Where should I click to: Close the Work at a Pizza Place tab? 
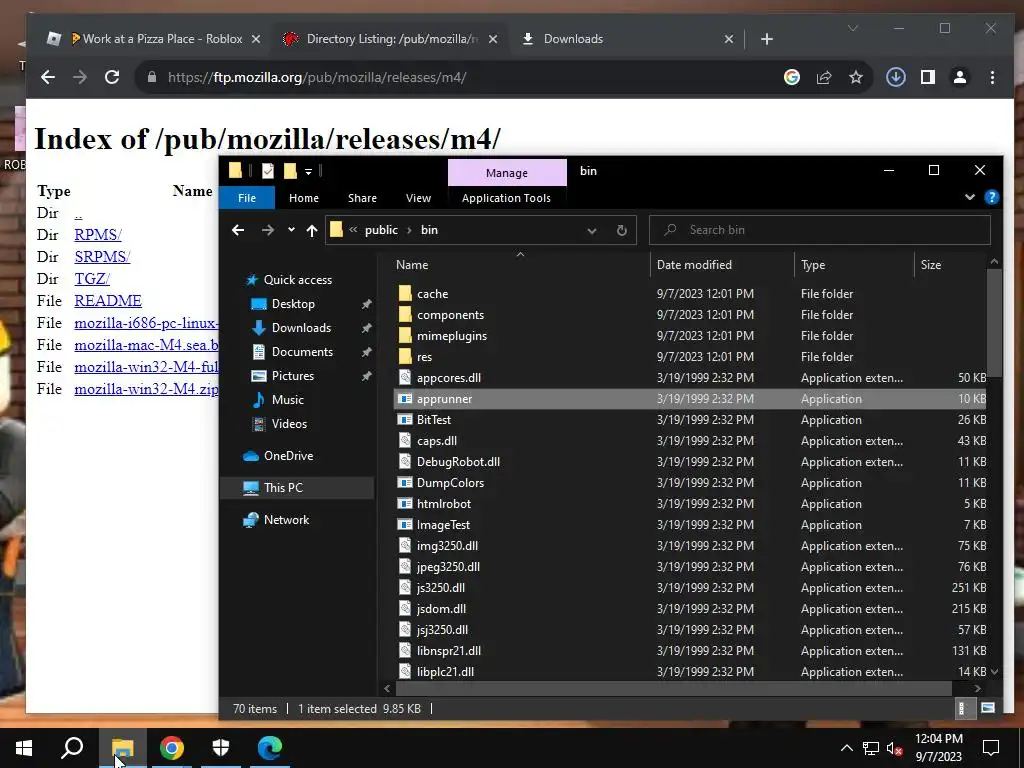pyautogui.click(x=256, y=39)
